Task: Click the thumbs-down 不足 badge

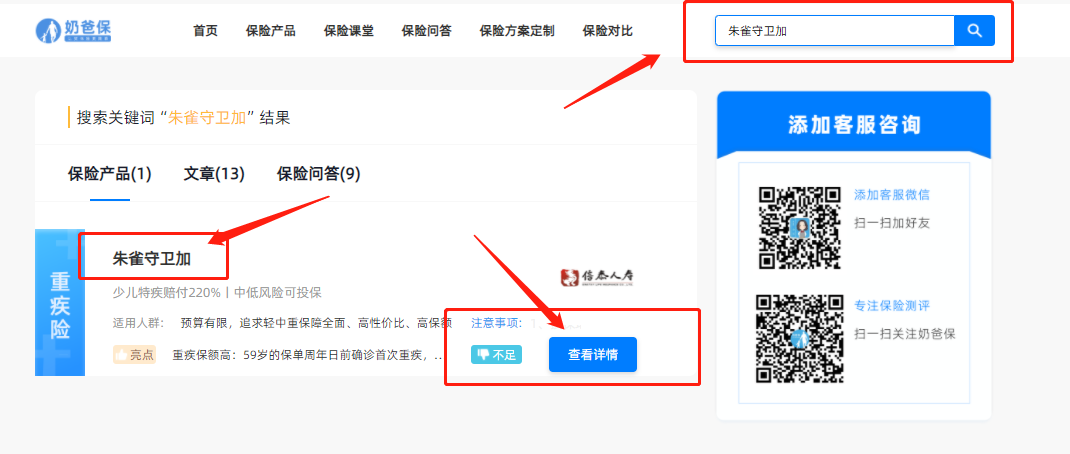Action: pyautogui.click(x=496, y=354)
